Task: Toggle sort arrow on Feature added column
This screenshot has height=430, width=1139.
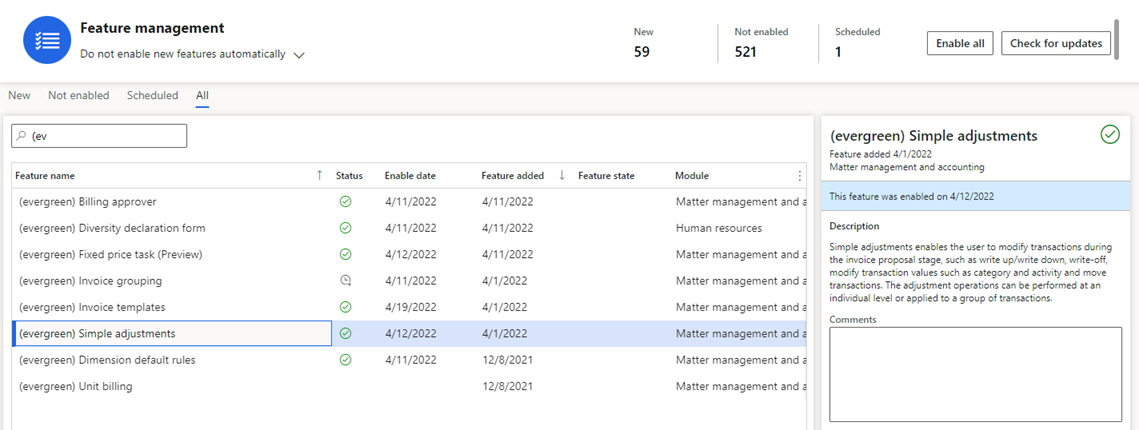Action: click(x=562, y=175)
